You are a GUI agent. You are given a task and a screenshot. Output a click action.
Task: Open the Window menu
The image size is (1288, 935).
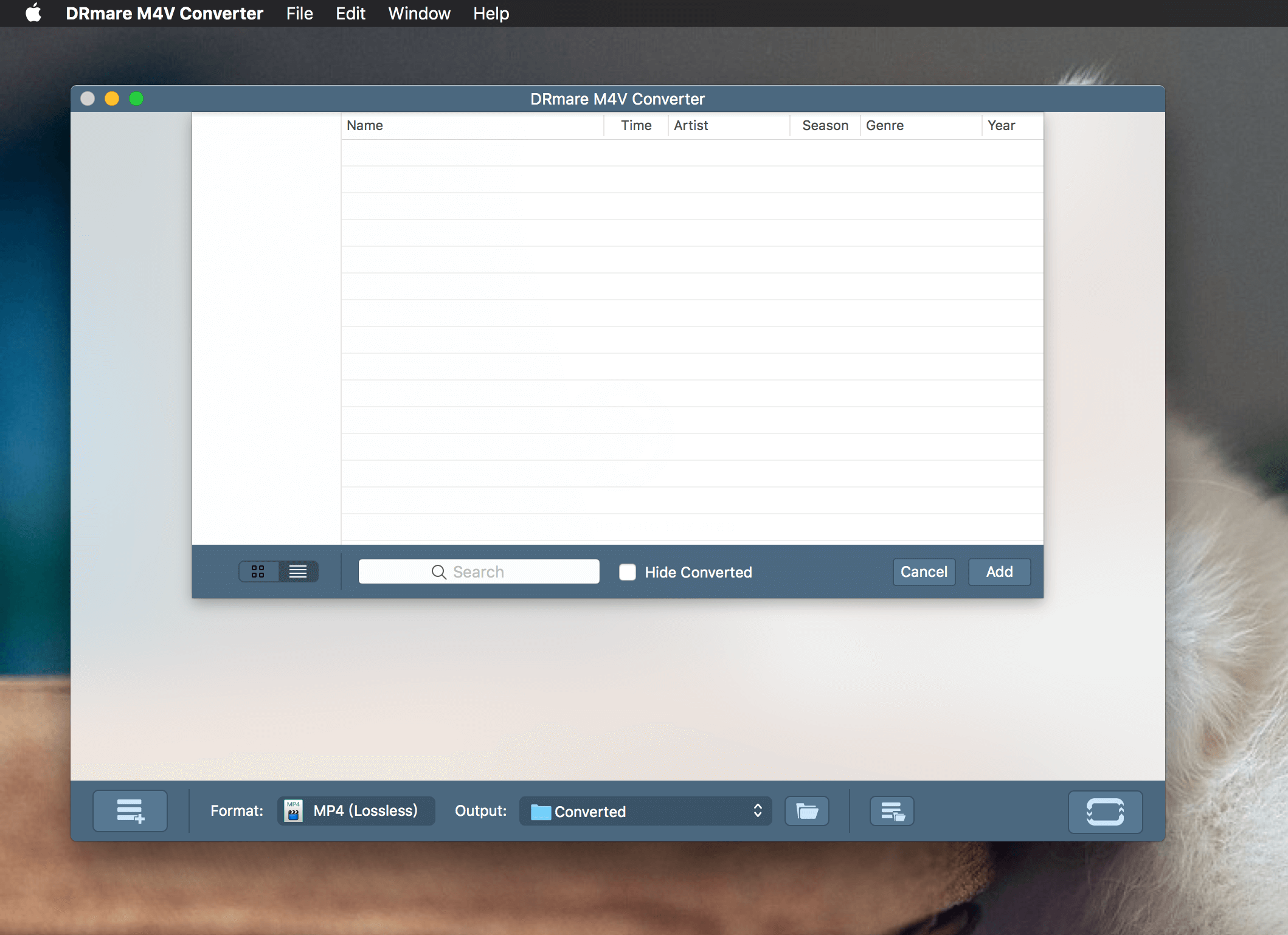pos(419,13)
